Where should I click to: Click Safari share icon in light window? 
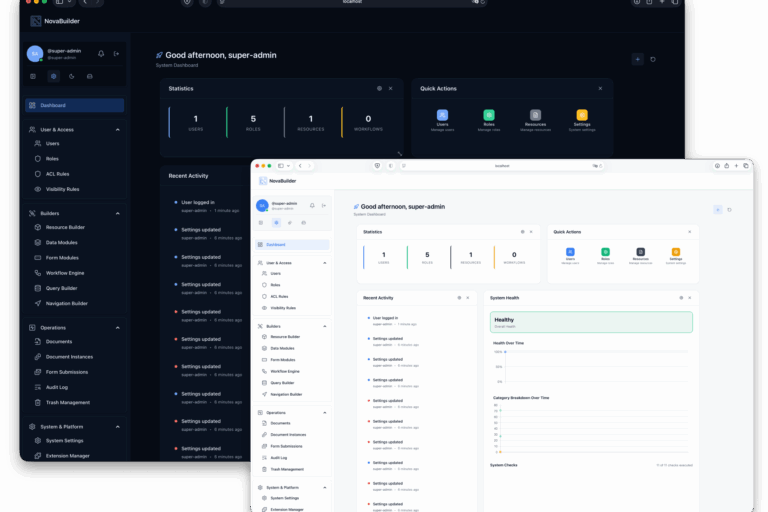pos(726,166)
